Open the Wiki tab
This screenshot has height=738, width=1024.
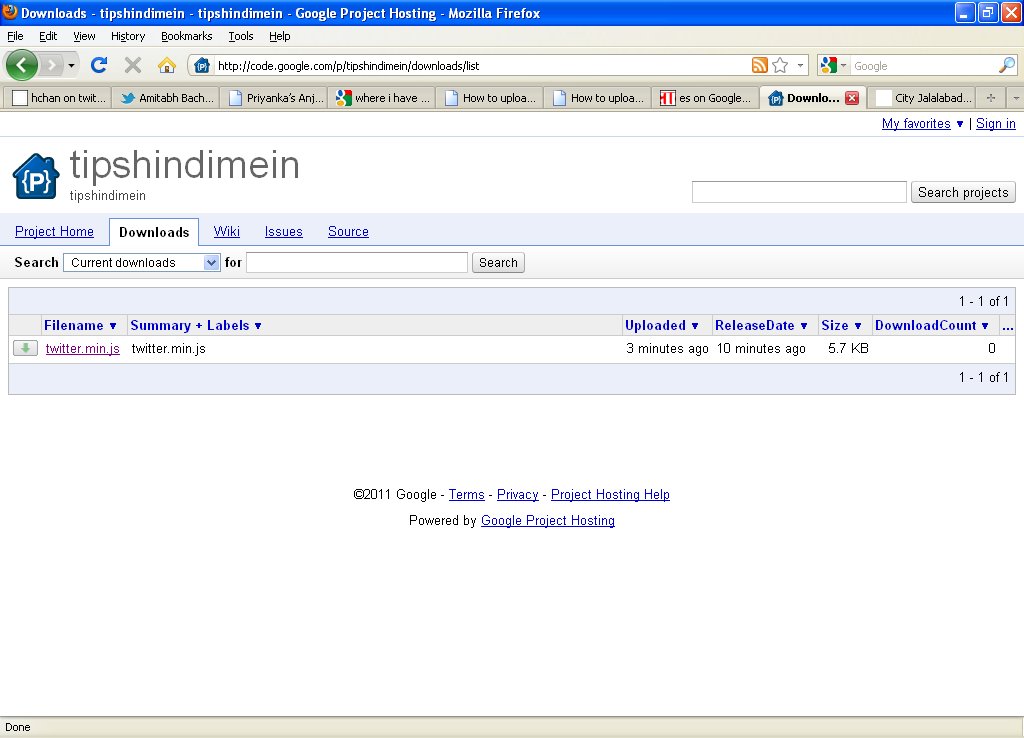tap(227, 231)
